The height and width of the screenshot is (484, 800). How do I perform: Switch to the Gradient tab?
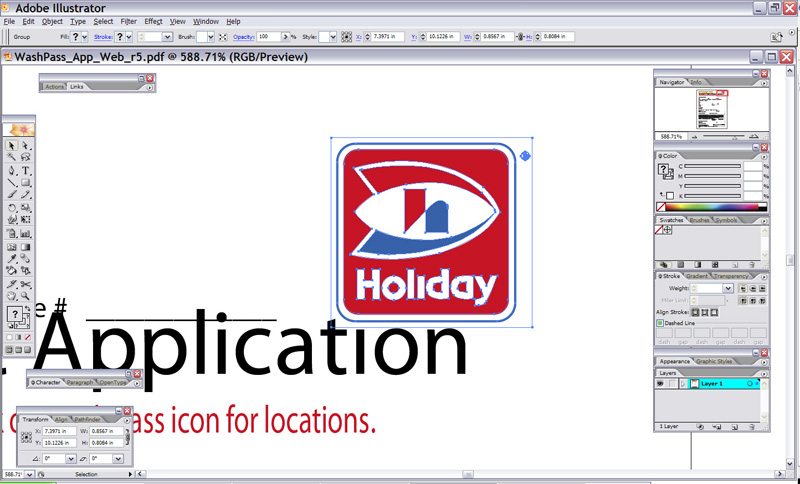point(696,276)
